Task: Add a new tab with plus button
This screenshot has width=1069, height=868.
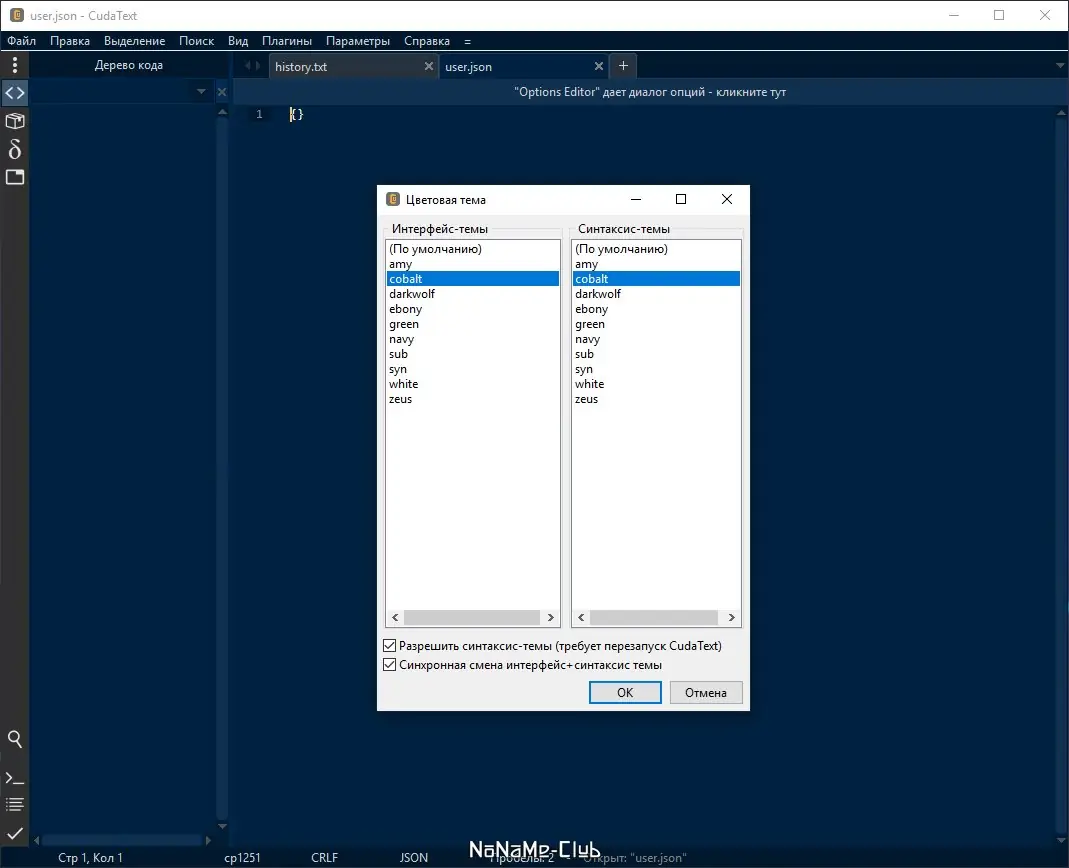Action: coord(623,65)
